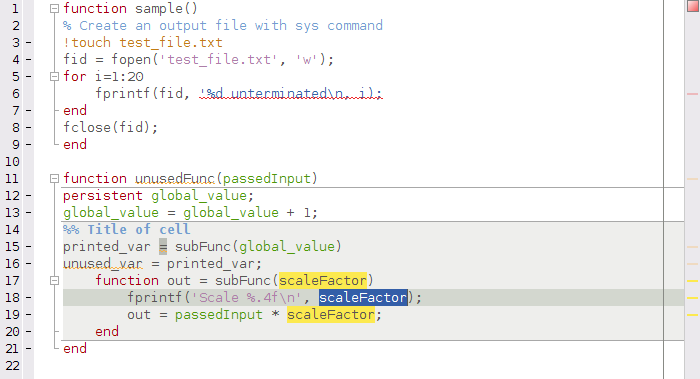
Task: Click highlighted scaleFactor on line 19
Action: pos(331,315)
